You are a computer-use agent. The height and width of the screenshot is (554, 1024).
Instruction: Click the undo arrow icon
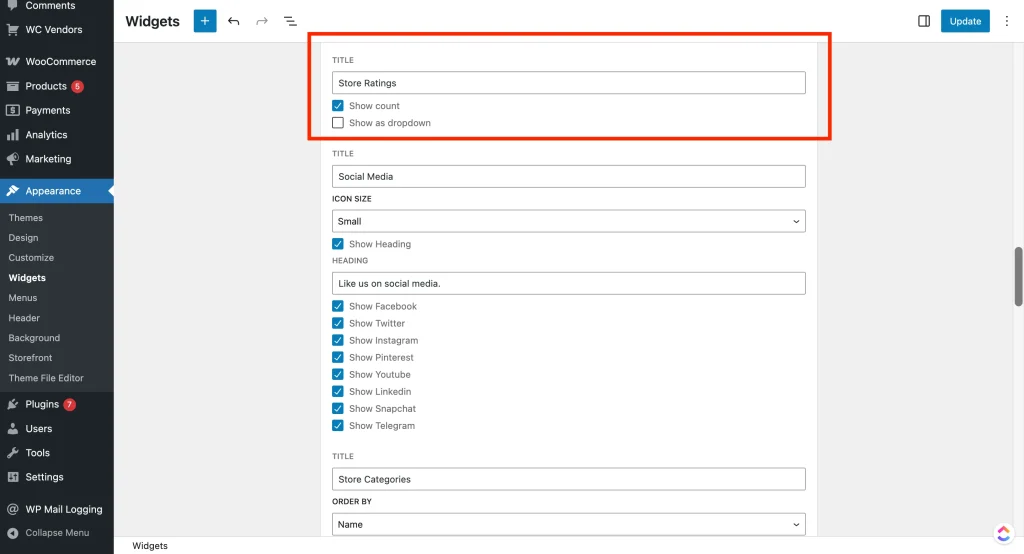click(x=234, y=21)
